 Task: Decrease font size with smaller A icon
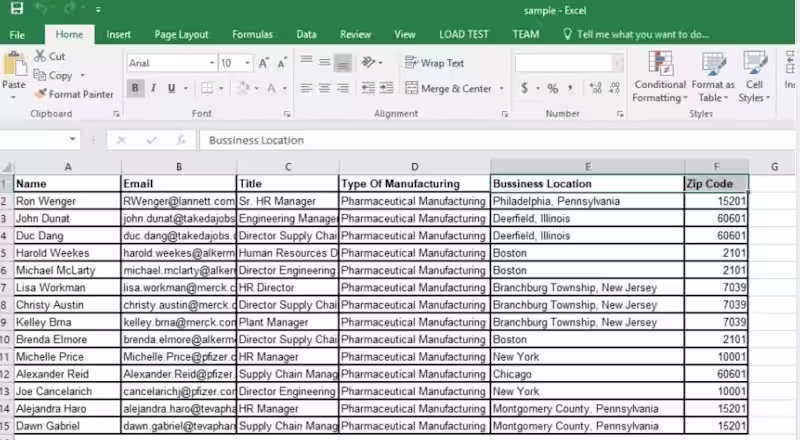(282, 63)
